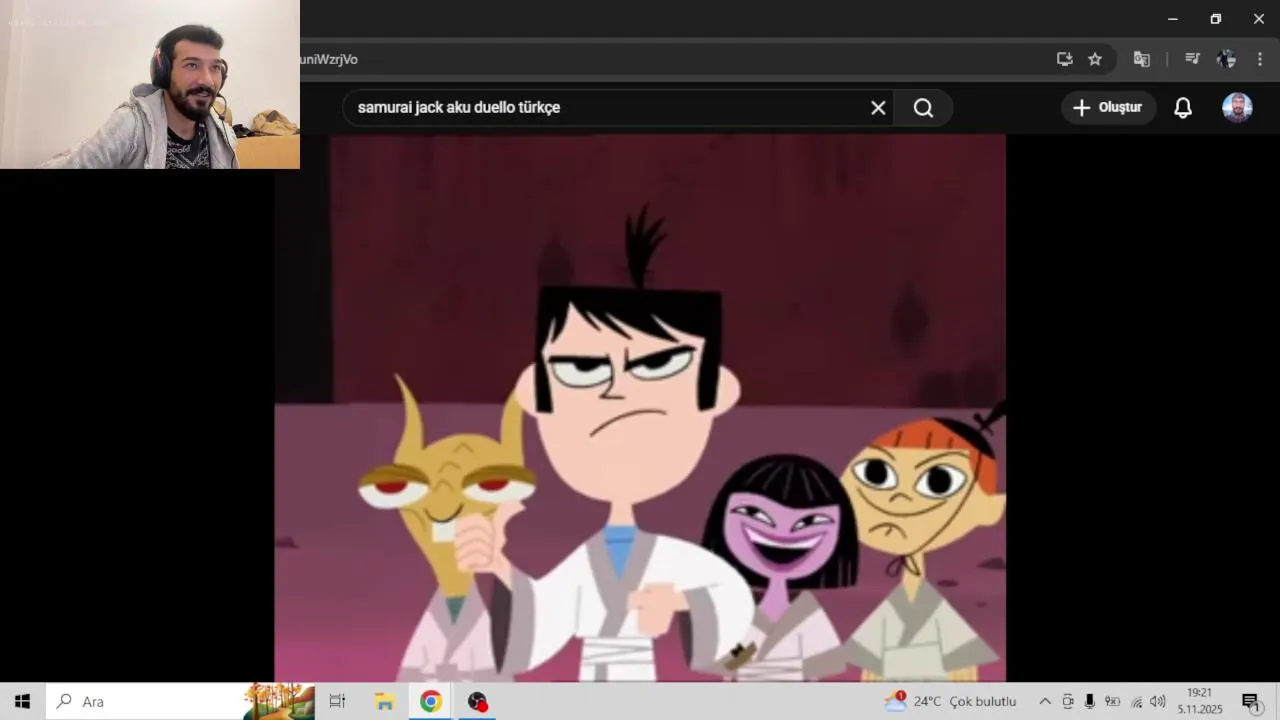The height and width of the screenshot is (720, 1280).
Task: Open YouTube notifications bell
Action: (x=1183, y=108)
